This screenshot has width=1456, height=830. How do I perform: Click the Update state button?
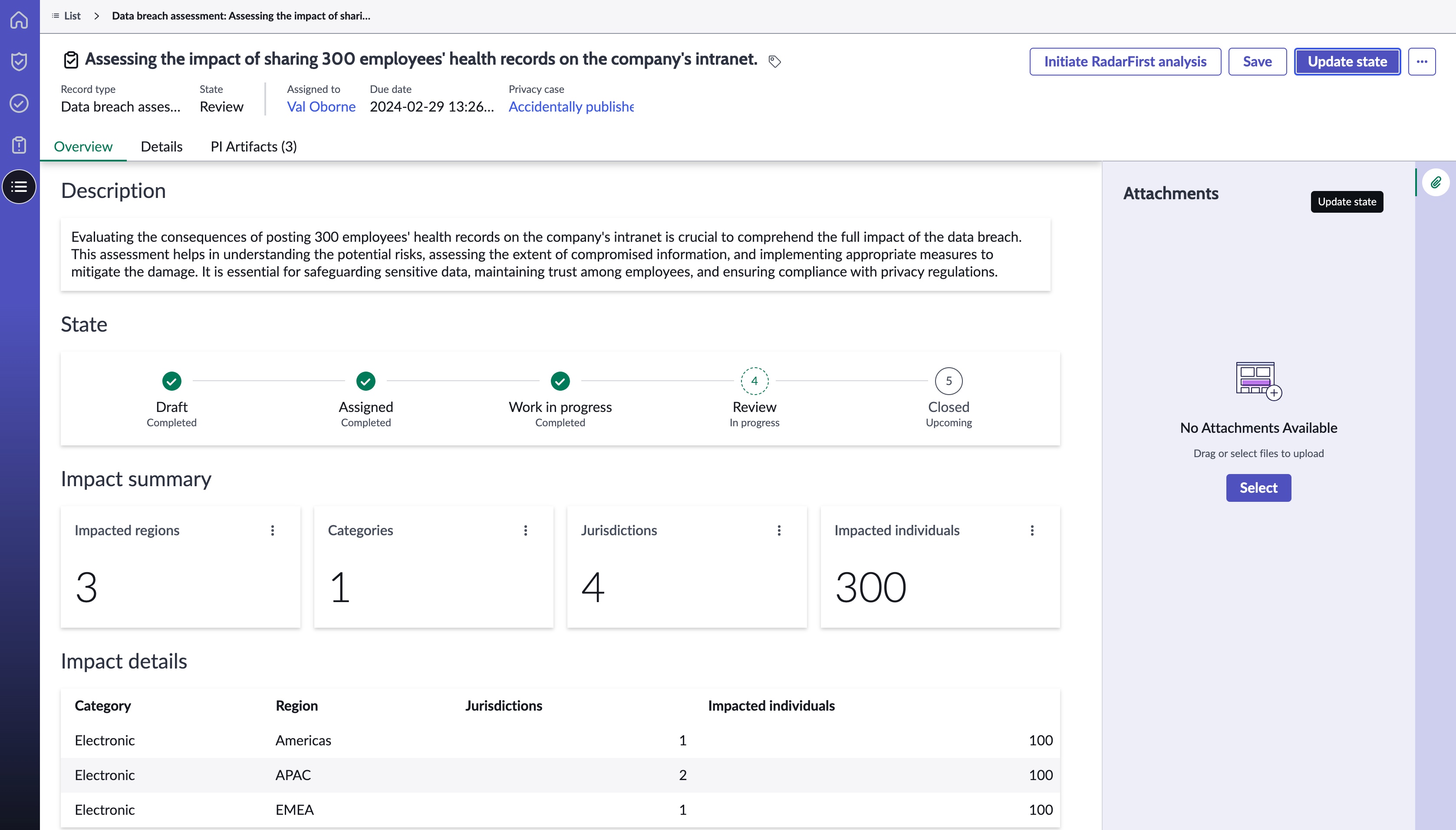[1347, 62]
